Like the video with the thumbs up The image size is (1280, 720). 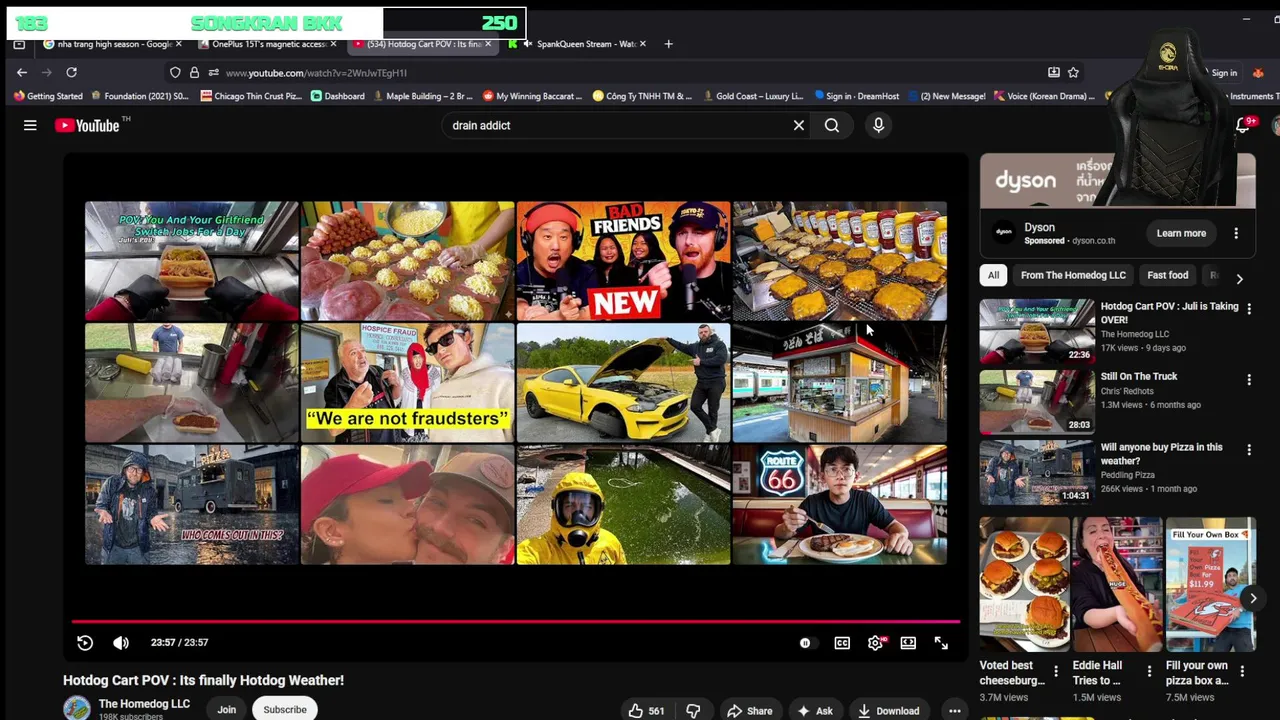pyautogui.click(x=645, y=711)
